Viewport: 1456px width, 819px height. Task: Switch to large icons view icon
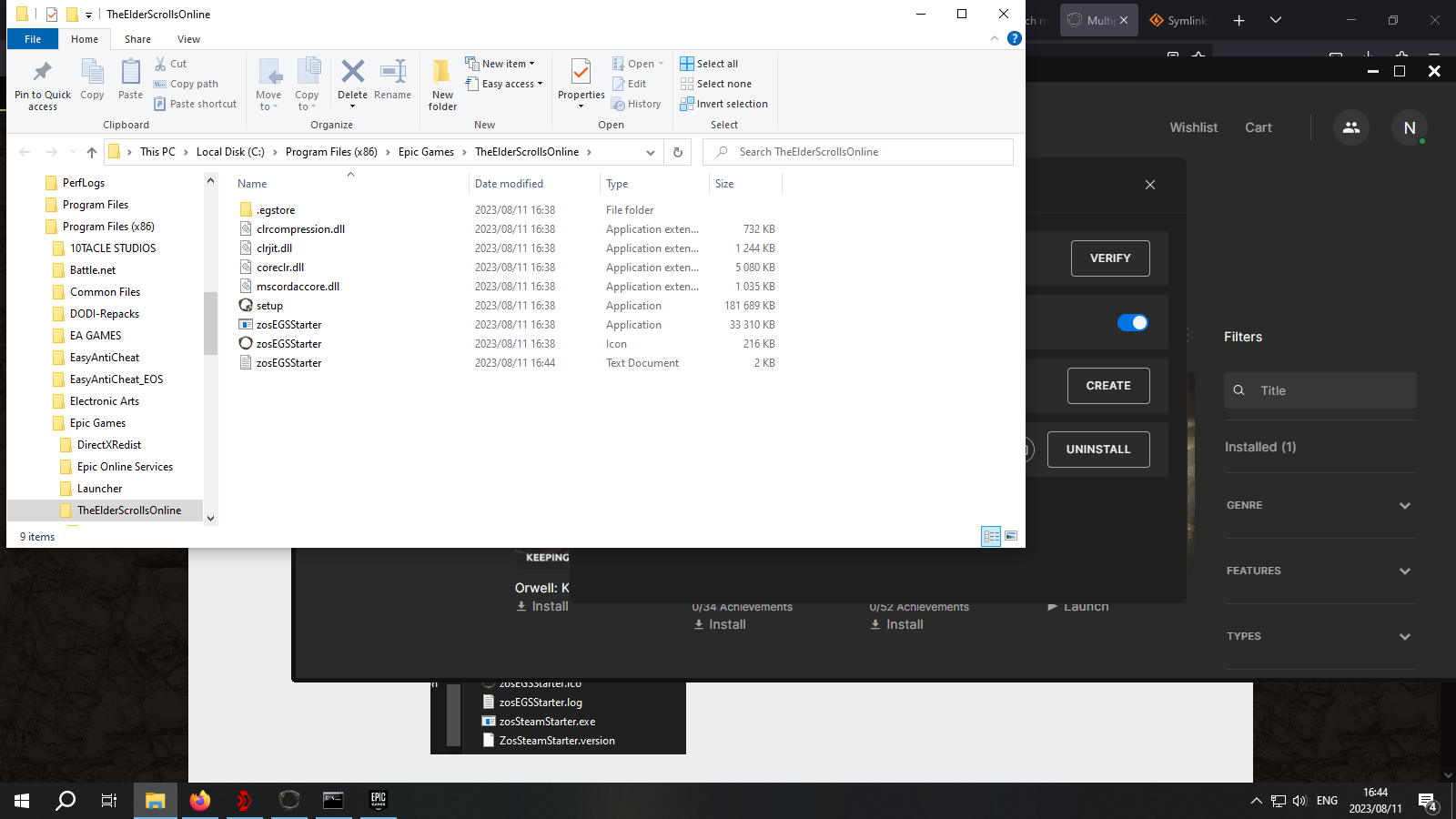(1011, 536)
